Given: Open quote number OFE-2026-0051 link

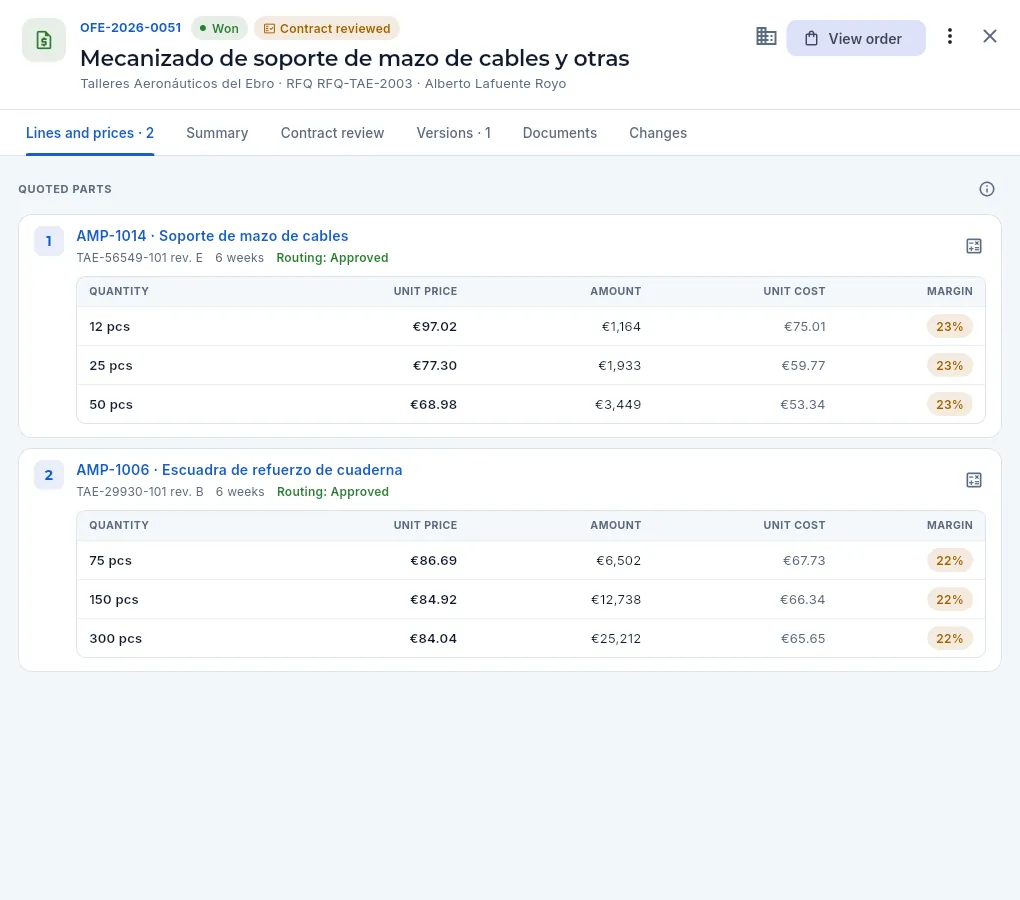Looking at the screenshot, I should point(131,28).
